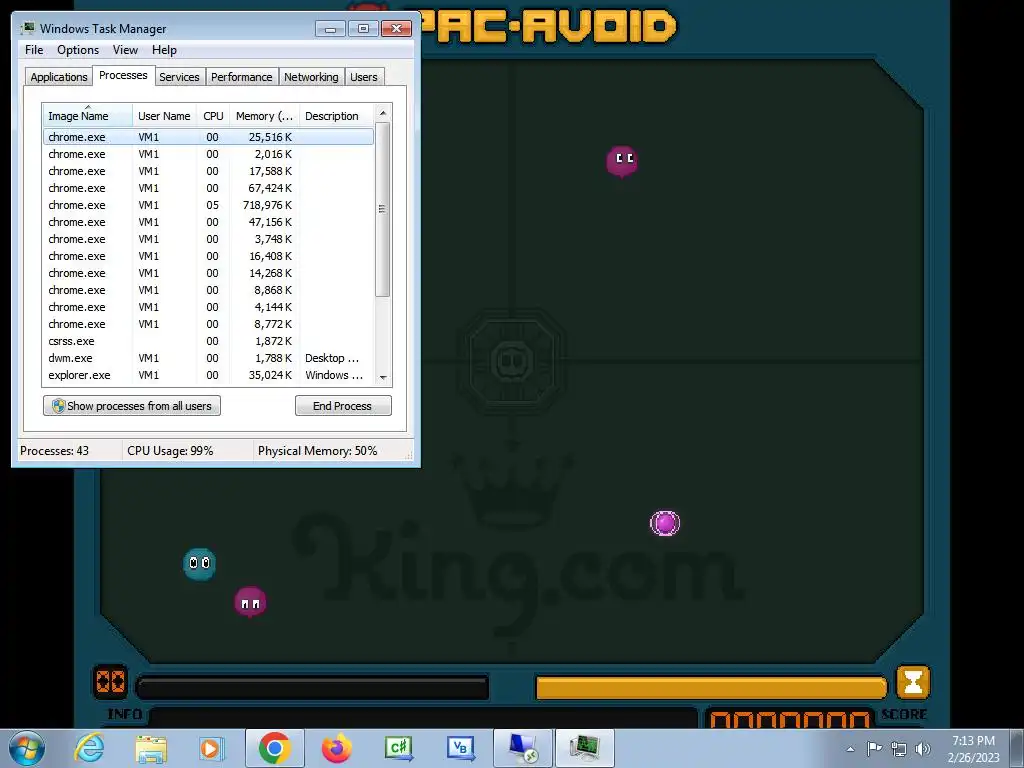Select the chrome.exe row using 3,748 K
The width and height of the screenshot is (1024, 768).
pyautogui.click(x=208, y=239)
